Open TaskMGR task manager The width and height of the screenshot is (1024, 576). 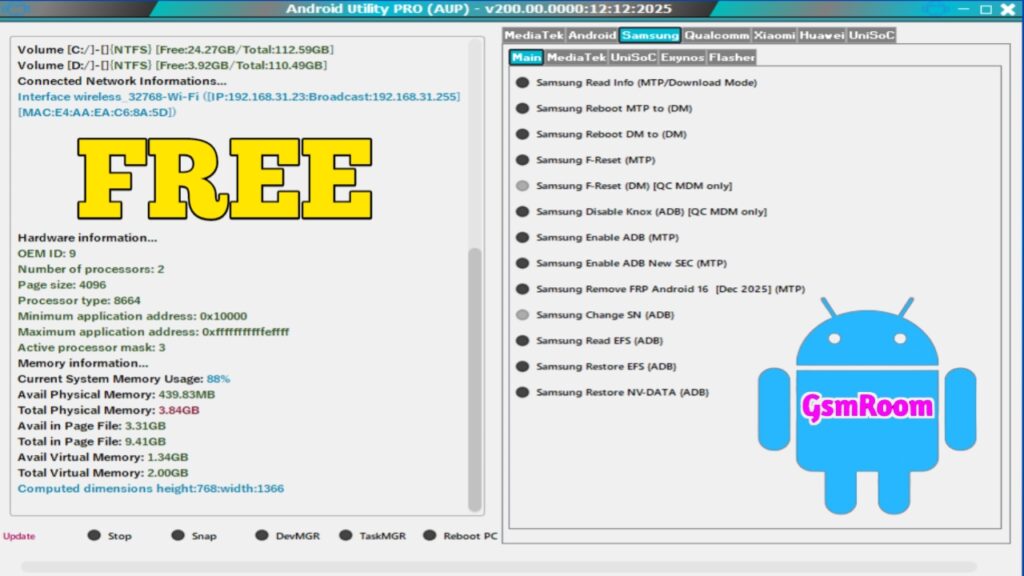[347, 535]
